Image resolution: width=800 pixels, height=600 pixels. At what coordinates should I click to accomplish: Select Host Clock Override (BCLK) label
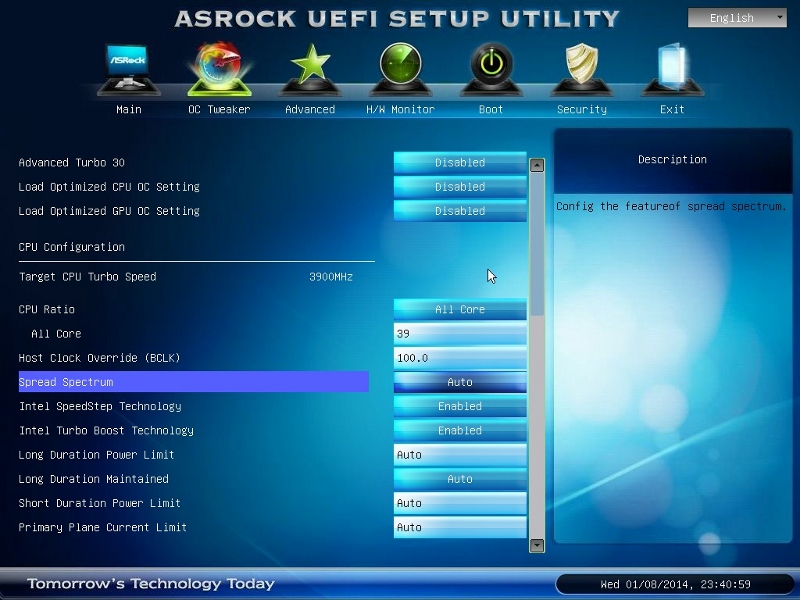pos(99,358)
